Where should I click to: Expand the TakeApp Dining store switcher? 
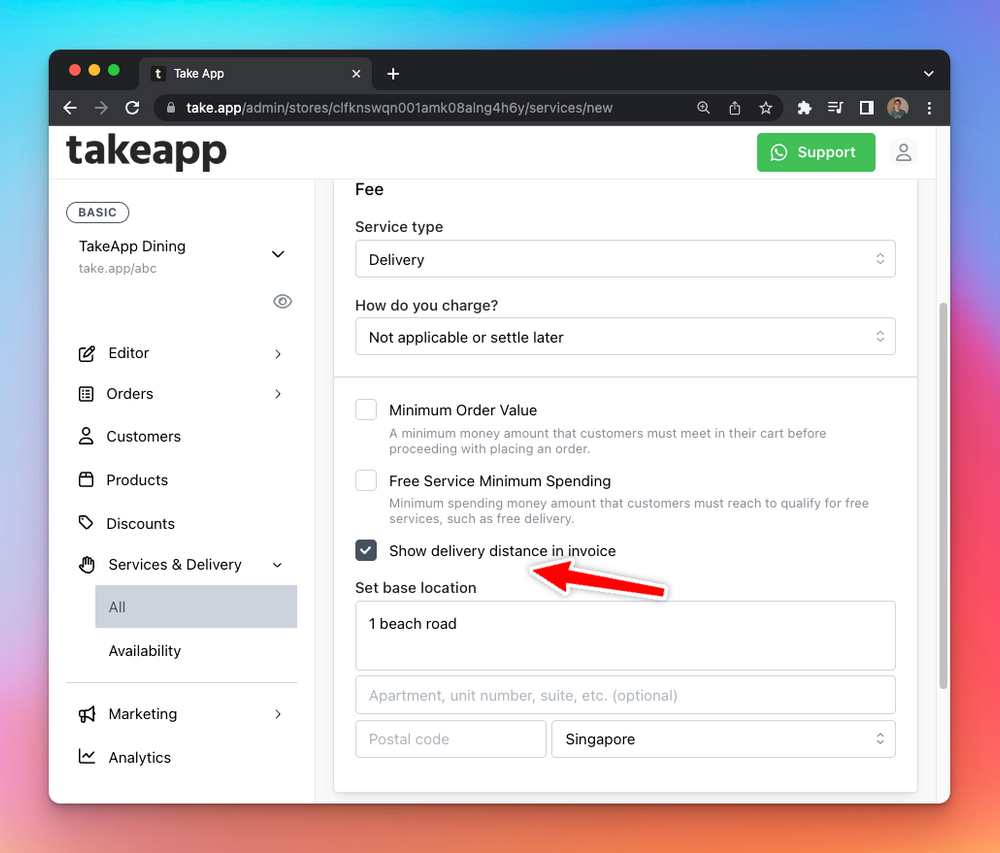[x=277, y=254]
